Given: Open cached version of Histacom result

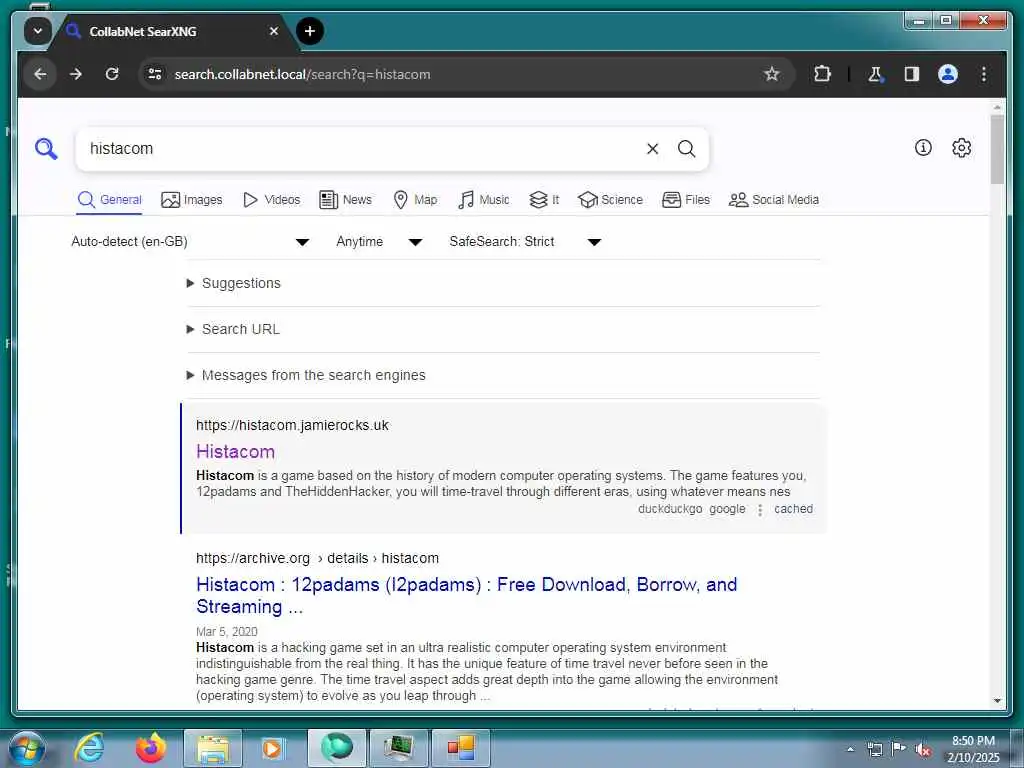Looking at the screenshot, I should tap(793, 509).
